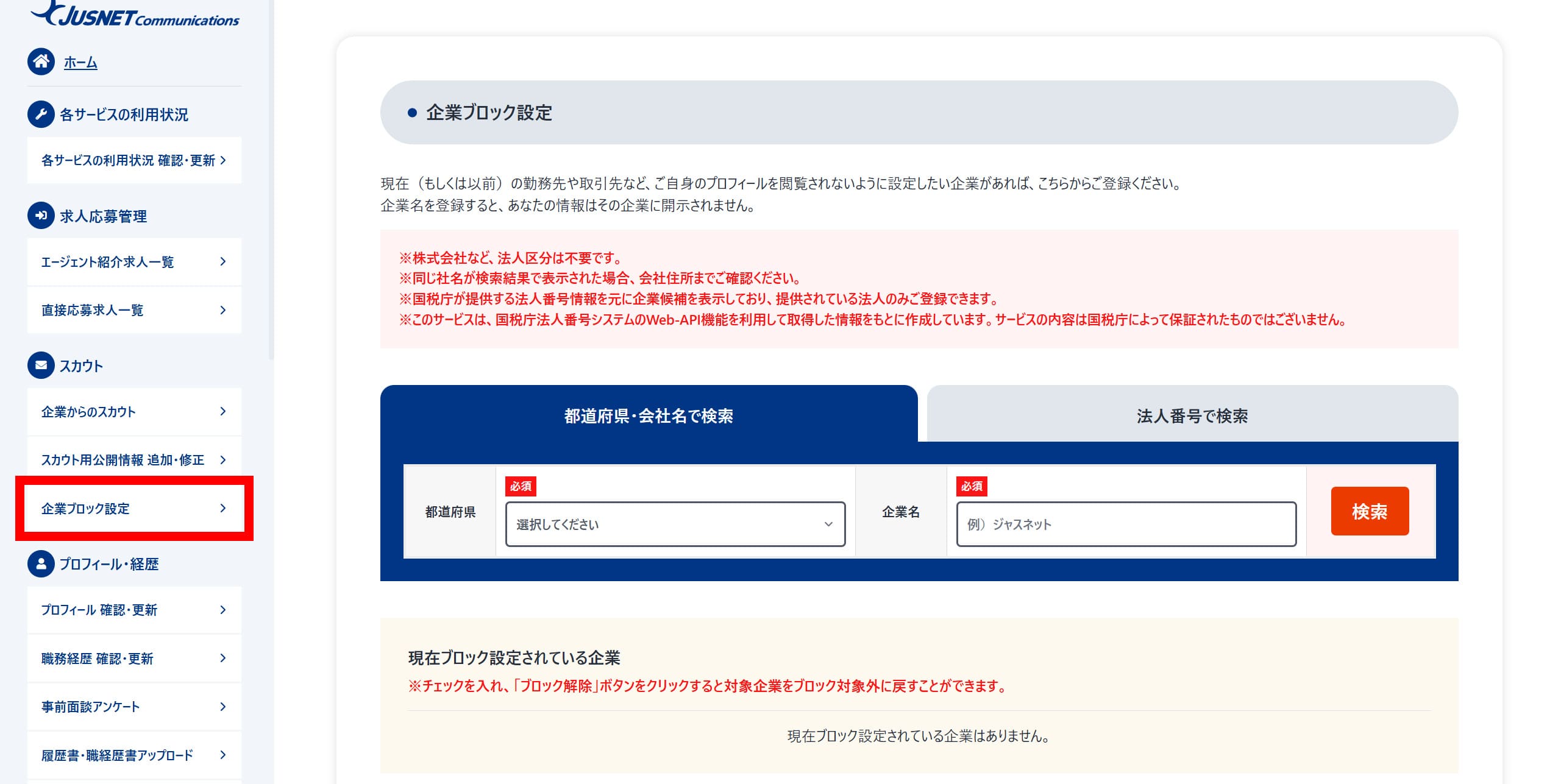Click note ※株式会社など、法人区分は不要です。
Viewport: 1561px width, 784px height.
[x=511, y=258]
